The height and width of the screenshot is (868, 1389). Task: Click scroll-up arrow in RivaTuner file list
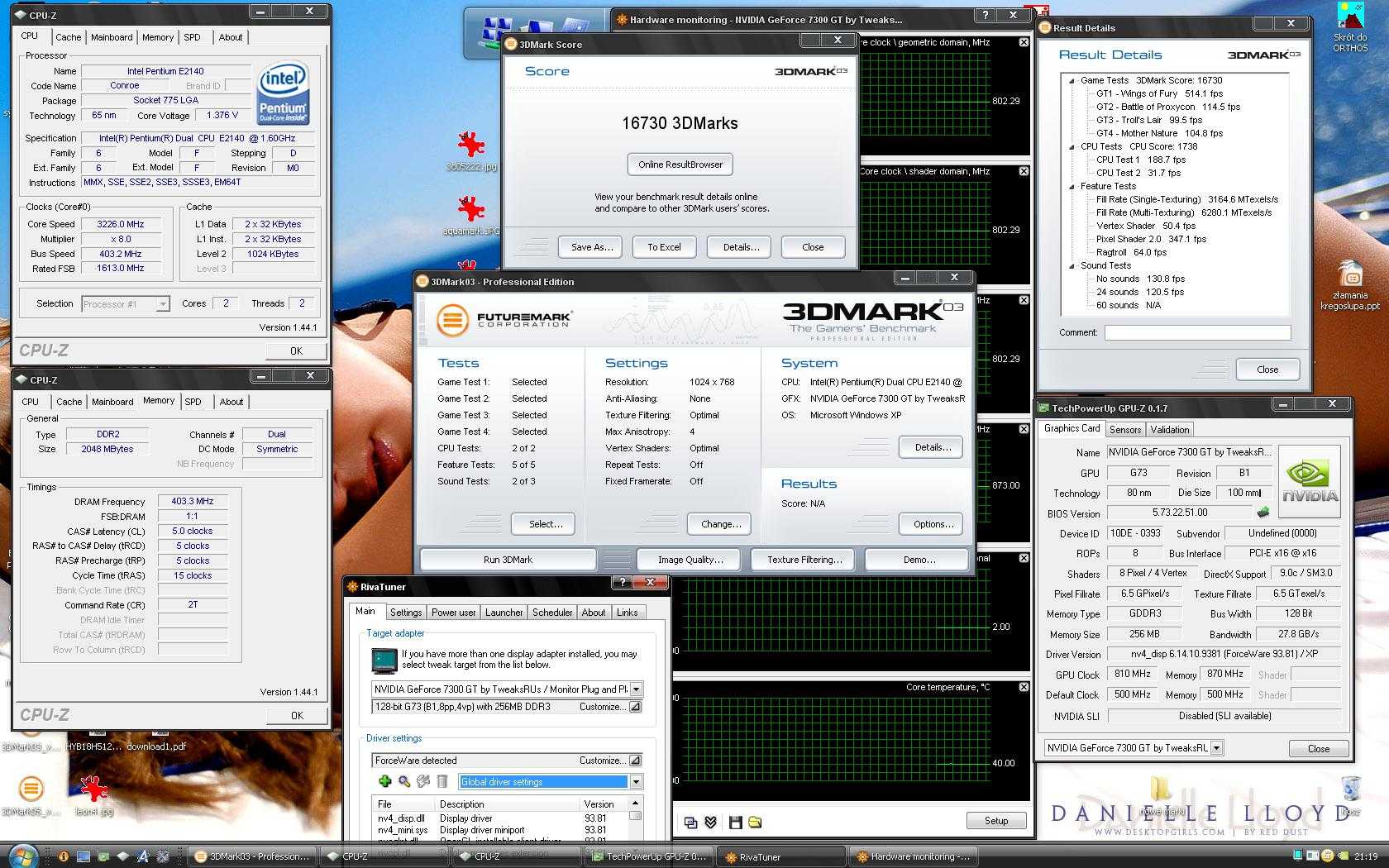[x=635, y=804]
